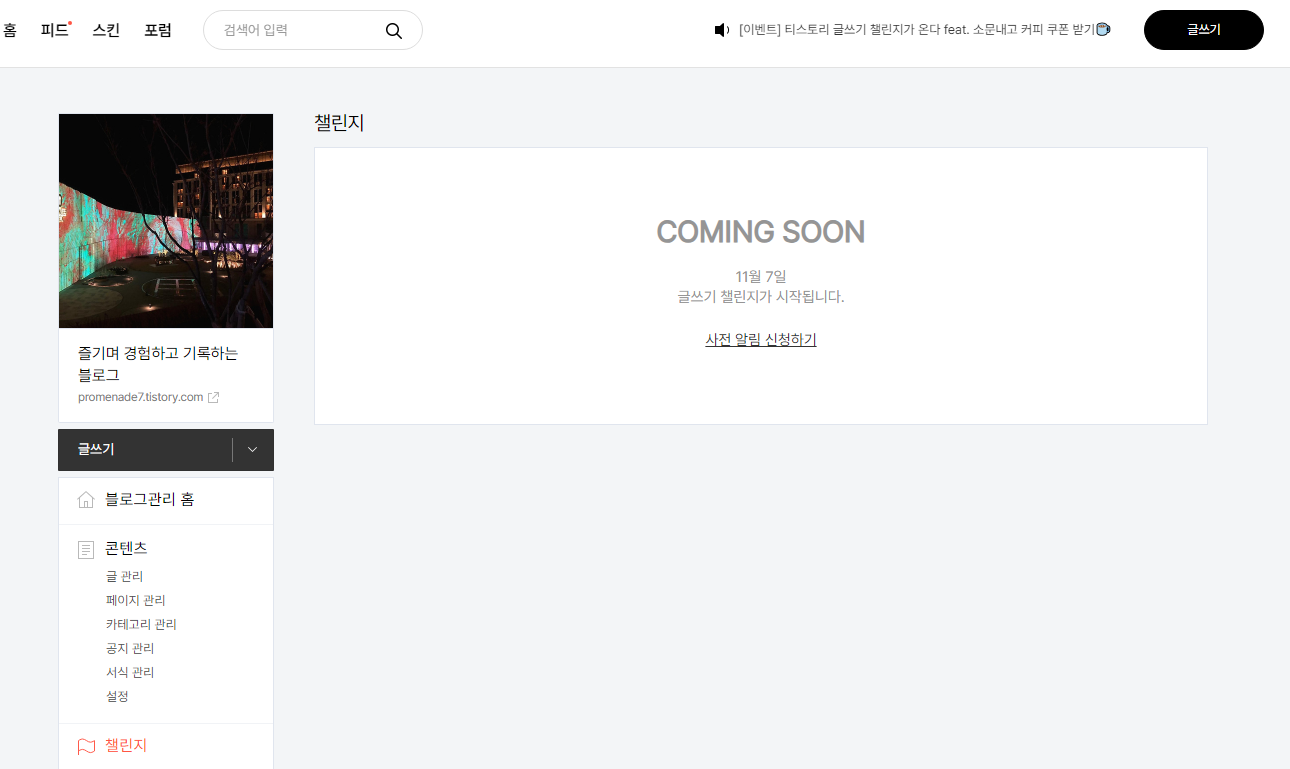The height and width of the screenshot is (769, 1290).
Task: Open 카테고리 관리
Action: pos(141,625)
